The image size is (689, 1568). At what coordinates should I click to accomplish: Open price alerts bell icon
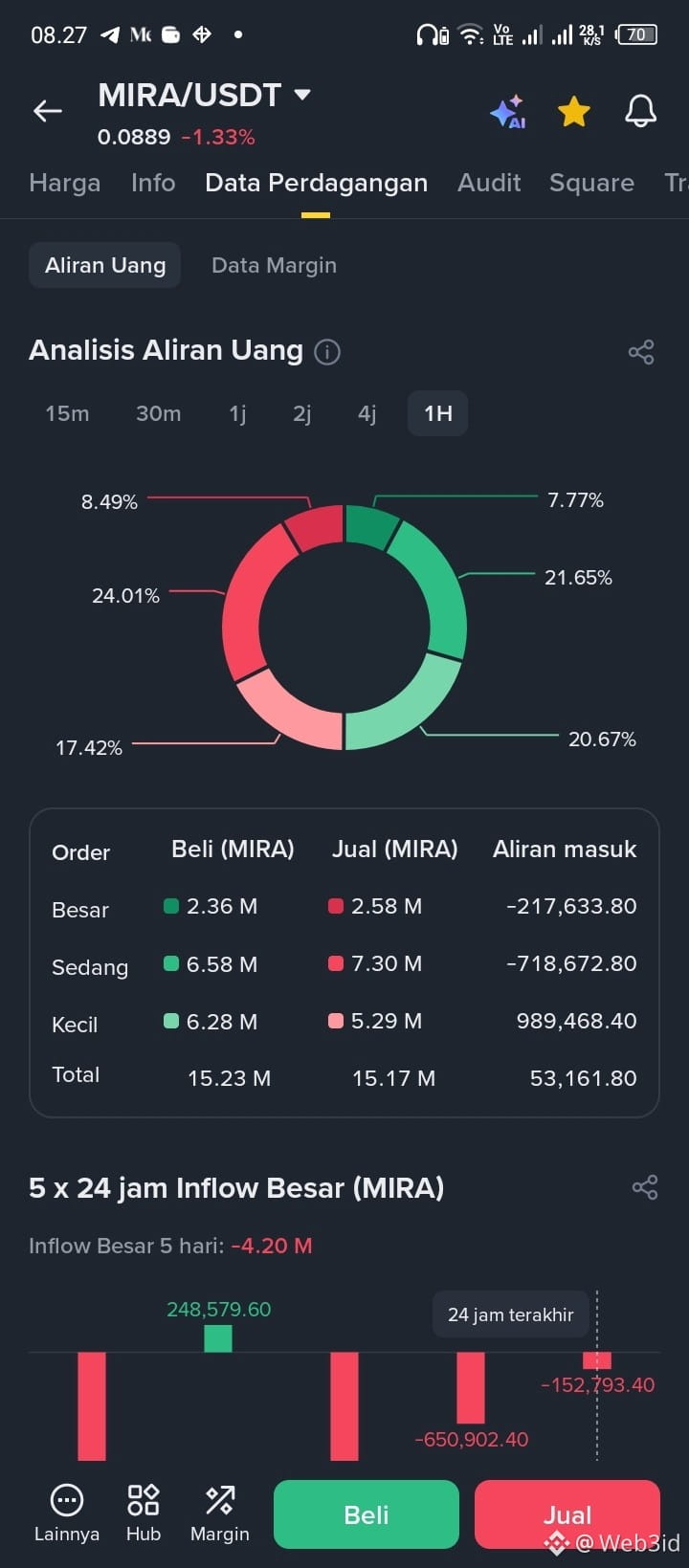641,111
